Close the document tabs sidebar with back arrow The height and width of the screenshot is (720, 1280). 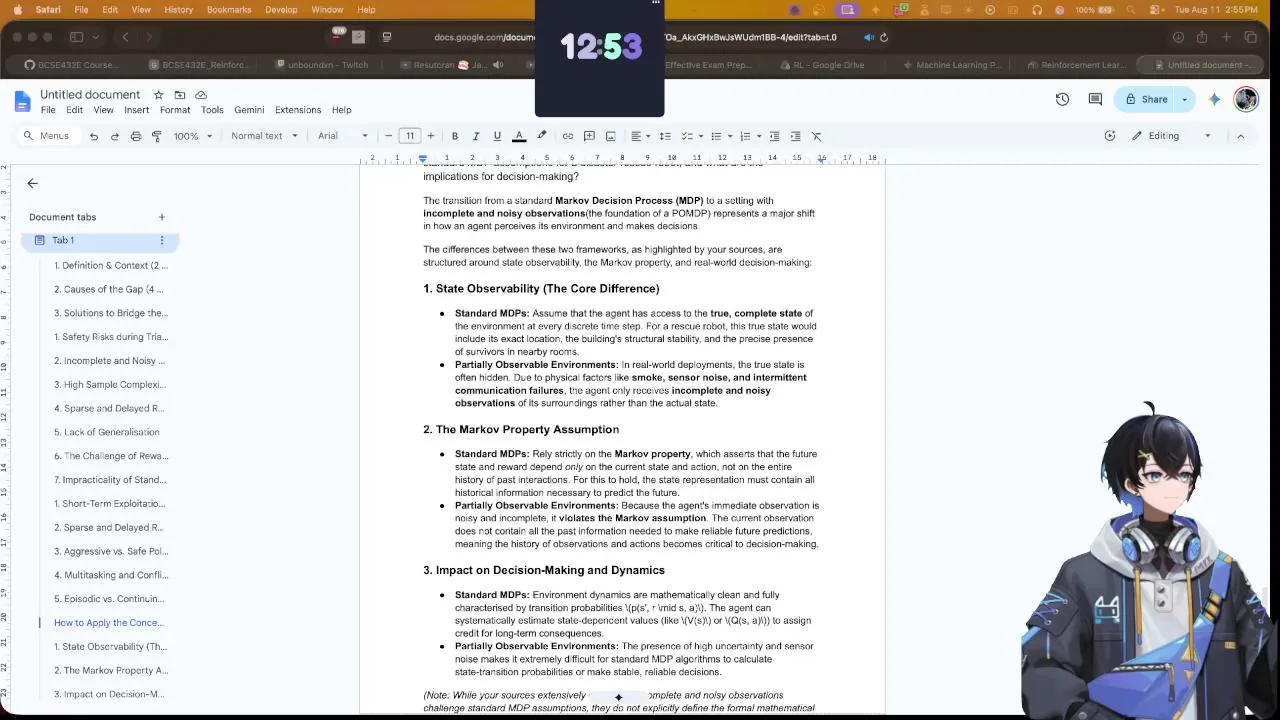pyautogui.click(x=32, y=183)
